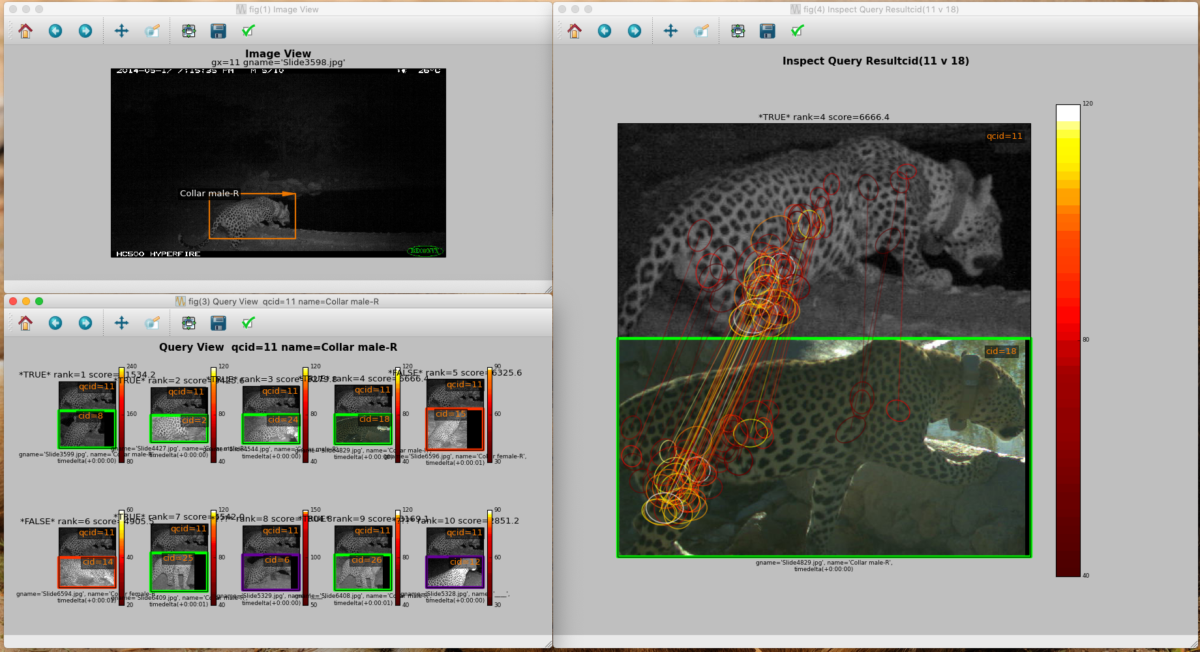
Task: Activate the zoom-to-rectangle tool in Query View
Action: pyautogui.click(x=152, y=323)
